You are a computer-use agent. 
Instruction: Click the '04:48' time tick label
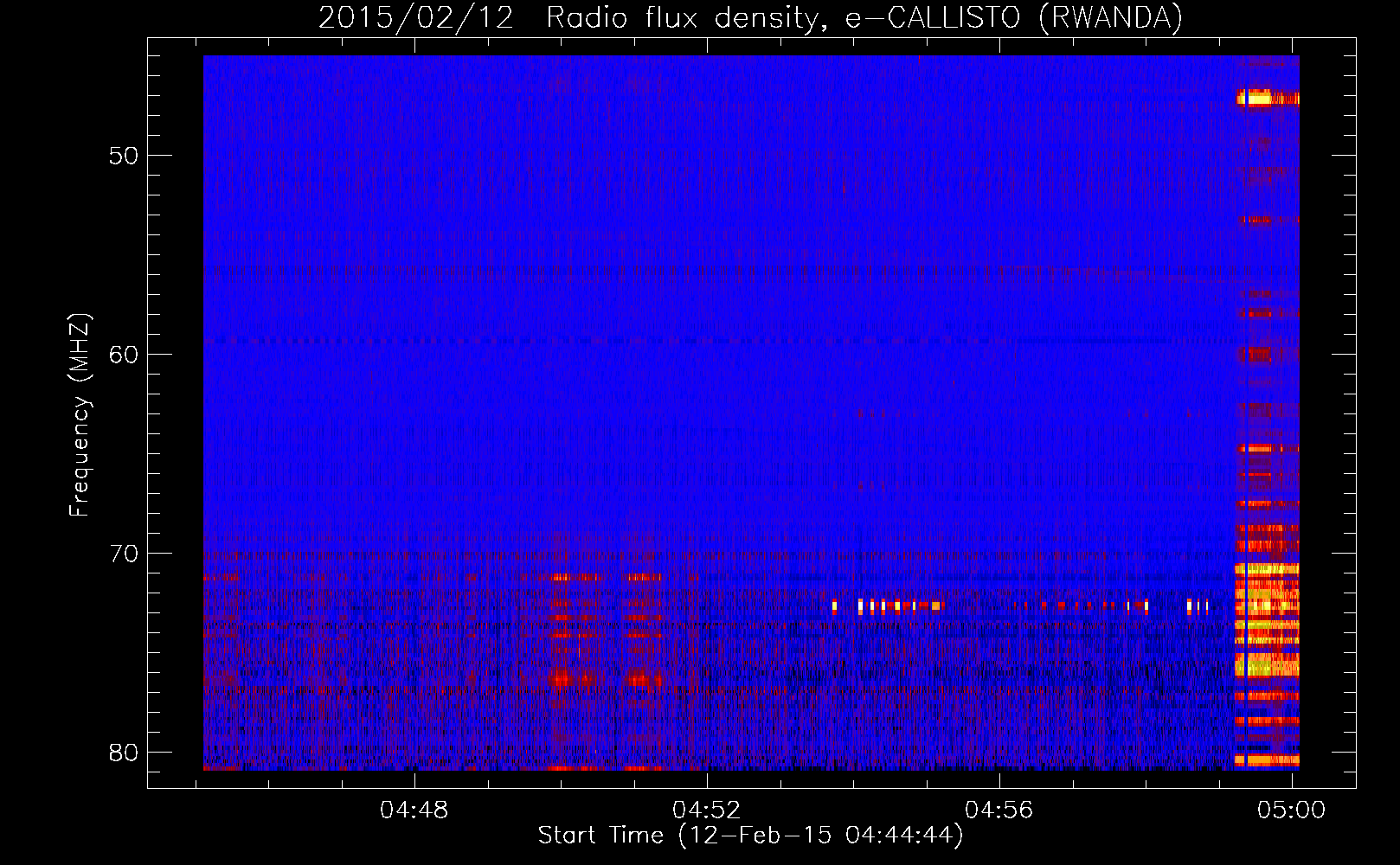coord(414,810)
